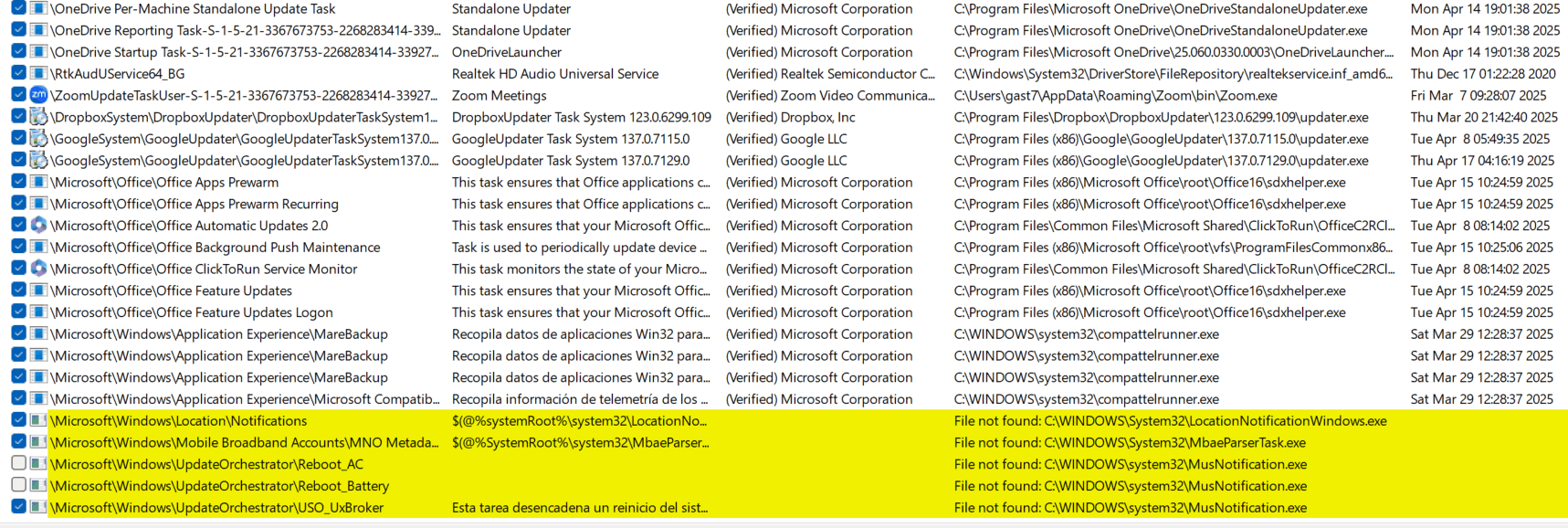Uncheck Office Automatic Updates 2.0 checkbox
This screenshot has height=528, width=1568.
click(x=18, y=225)
